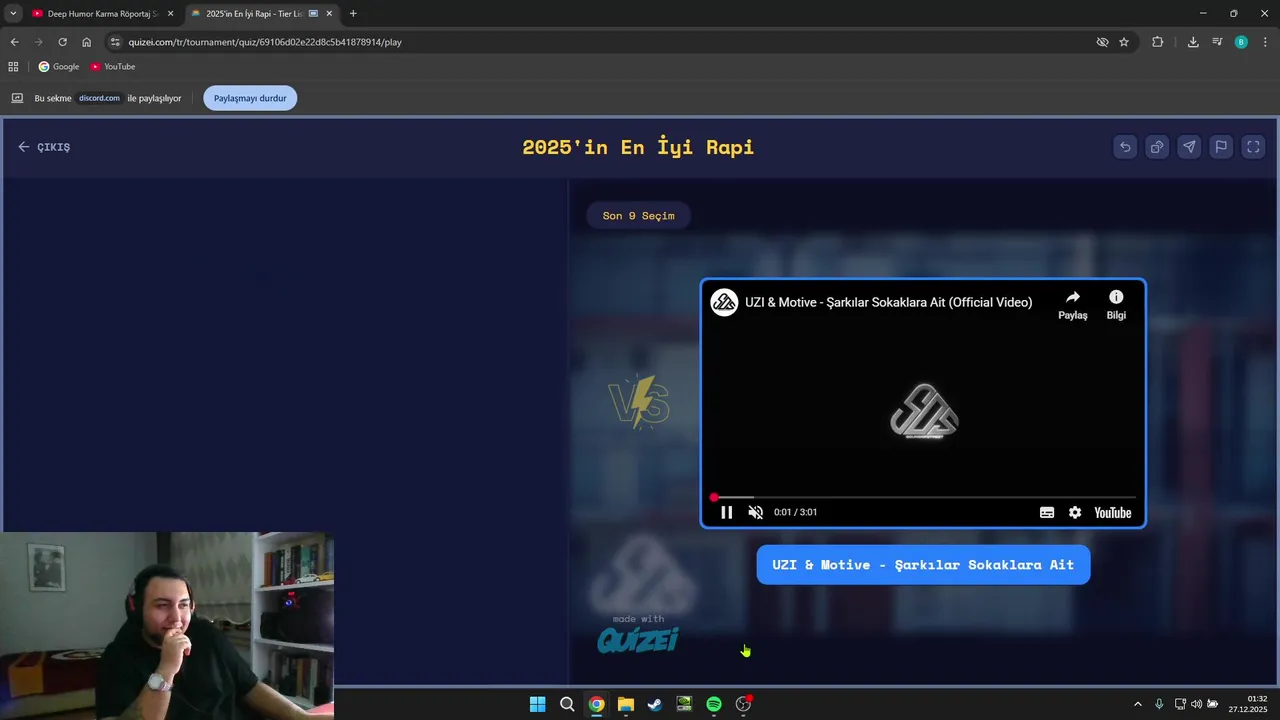This screenshot has width=1280, height=720.
Task: Open YouTube player settings gear
Action: click(1075, 512)
